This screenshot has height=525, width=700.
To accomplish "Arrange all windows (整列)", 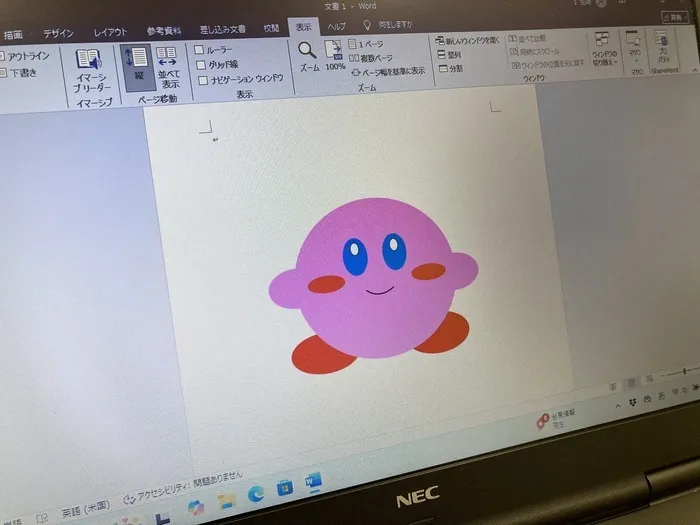I will point(449,55).
